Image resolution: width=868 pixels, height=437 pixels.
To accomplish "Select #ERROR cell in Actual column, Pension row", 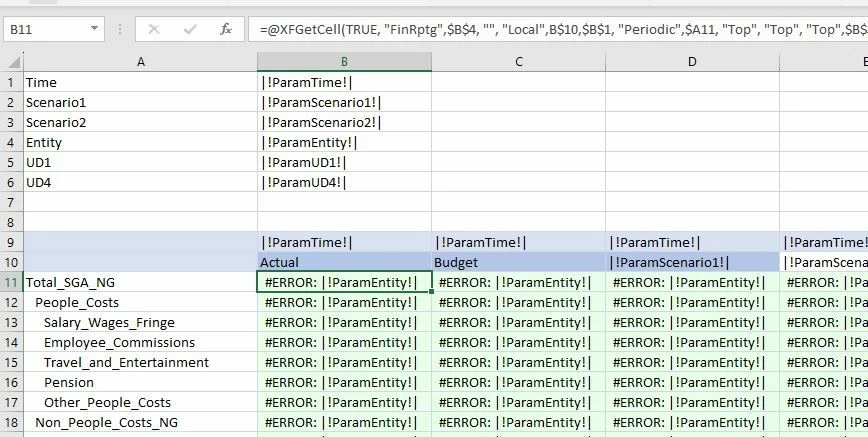I will click(x=344, y=382).
